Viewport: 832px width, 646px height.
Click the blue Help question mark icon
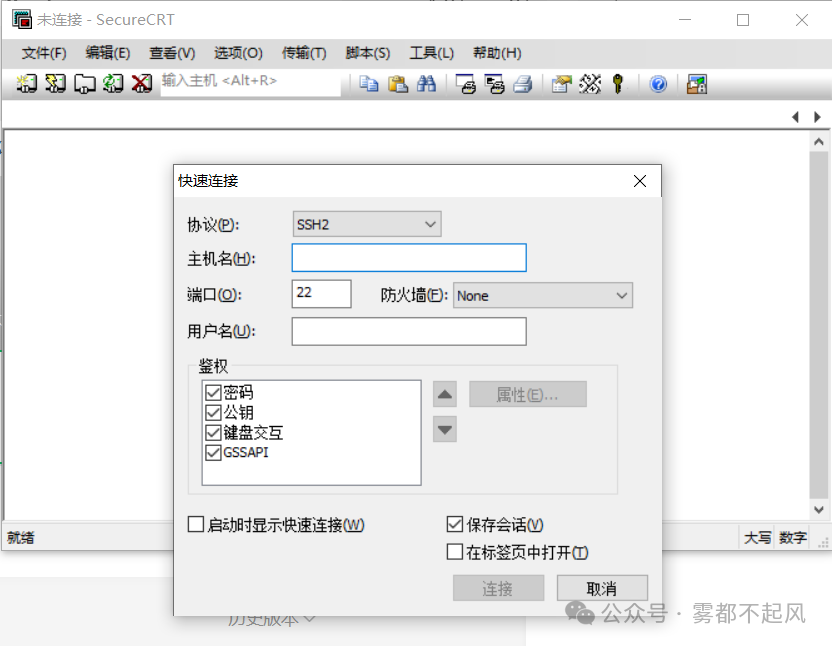coord(658,84)
